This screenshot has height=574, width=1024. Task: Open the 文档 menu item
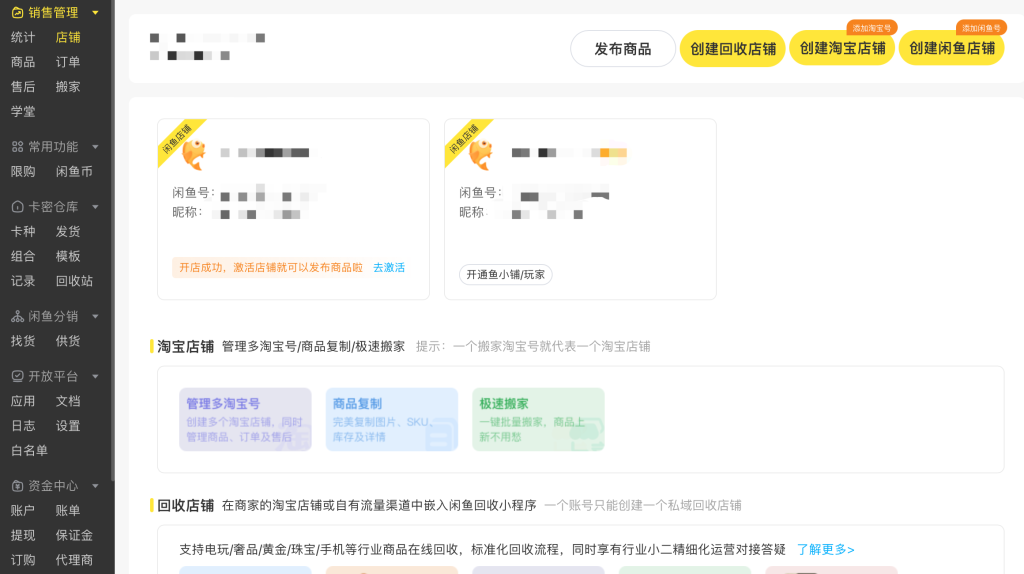pos(68,402)
